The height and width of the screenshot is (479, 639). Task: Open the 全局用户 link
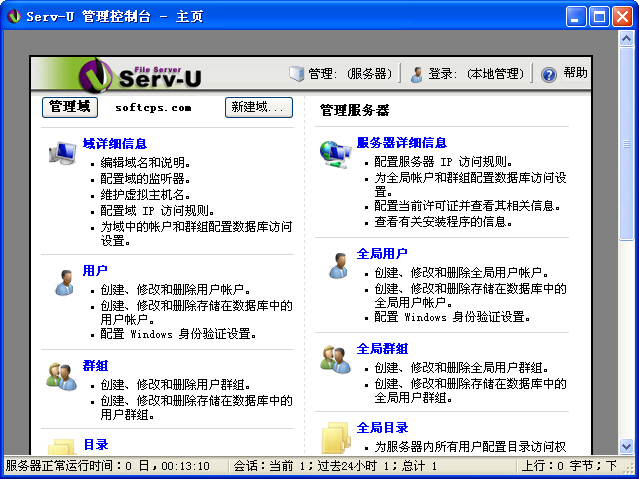pyautogui.click(x=382, y=254)
